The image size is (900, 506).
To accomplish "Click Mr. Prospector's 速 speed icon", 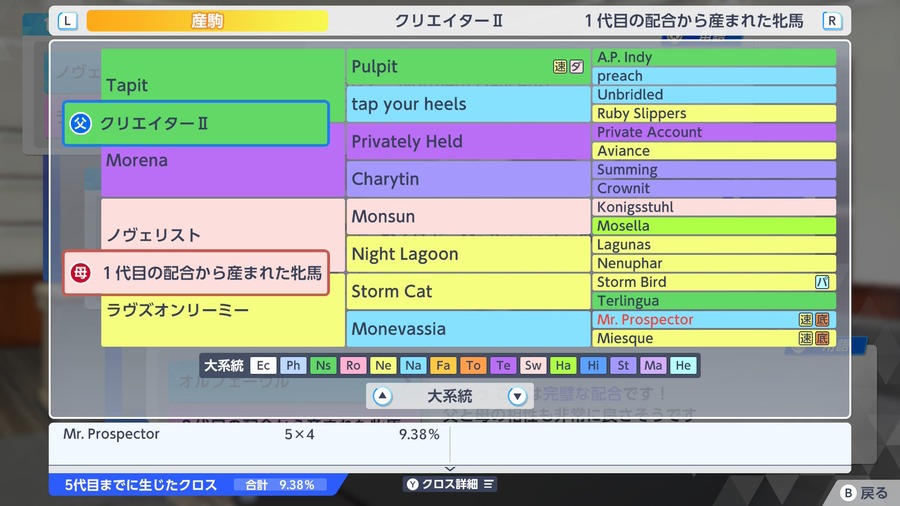I will [805, 320].
